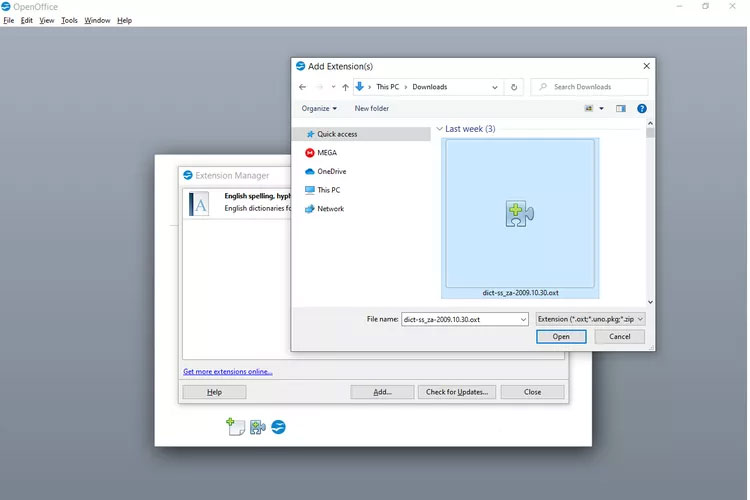Screen dimensions: 750x500
Task: Refresh the Downloads folder view
Action: tap(514, 87)
